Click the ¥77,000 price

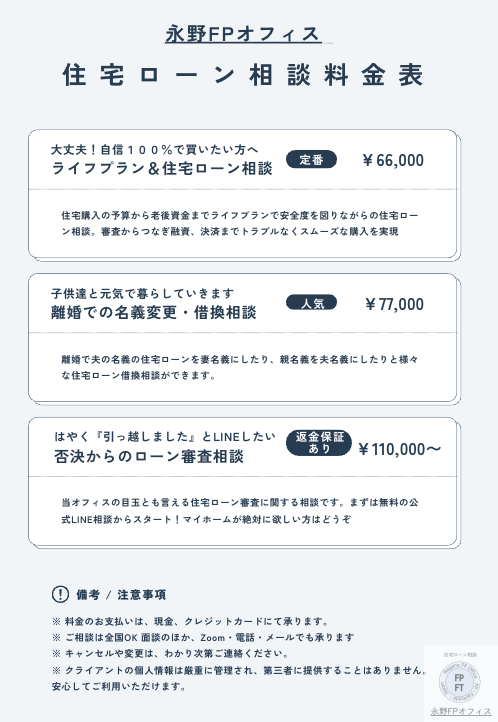(x=394, y=304)
